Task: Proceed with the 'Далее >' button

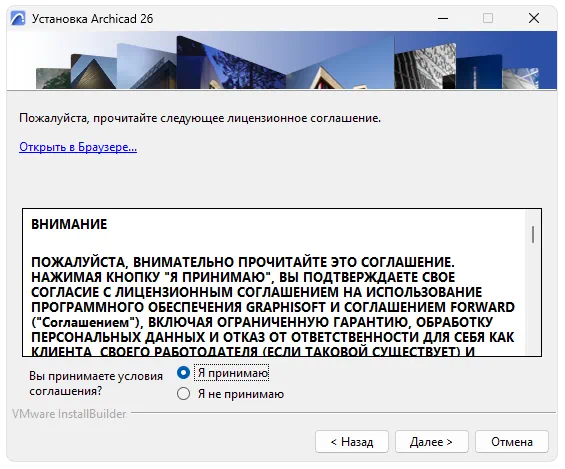Action: pyautogui.click(x=432, y=442)
